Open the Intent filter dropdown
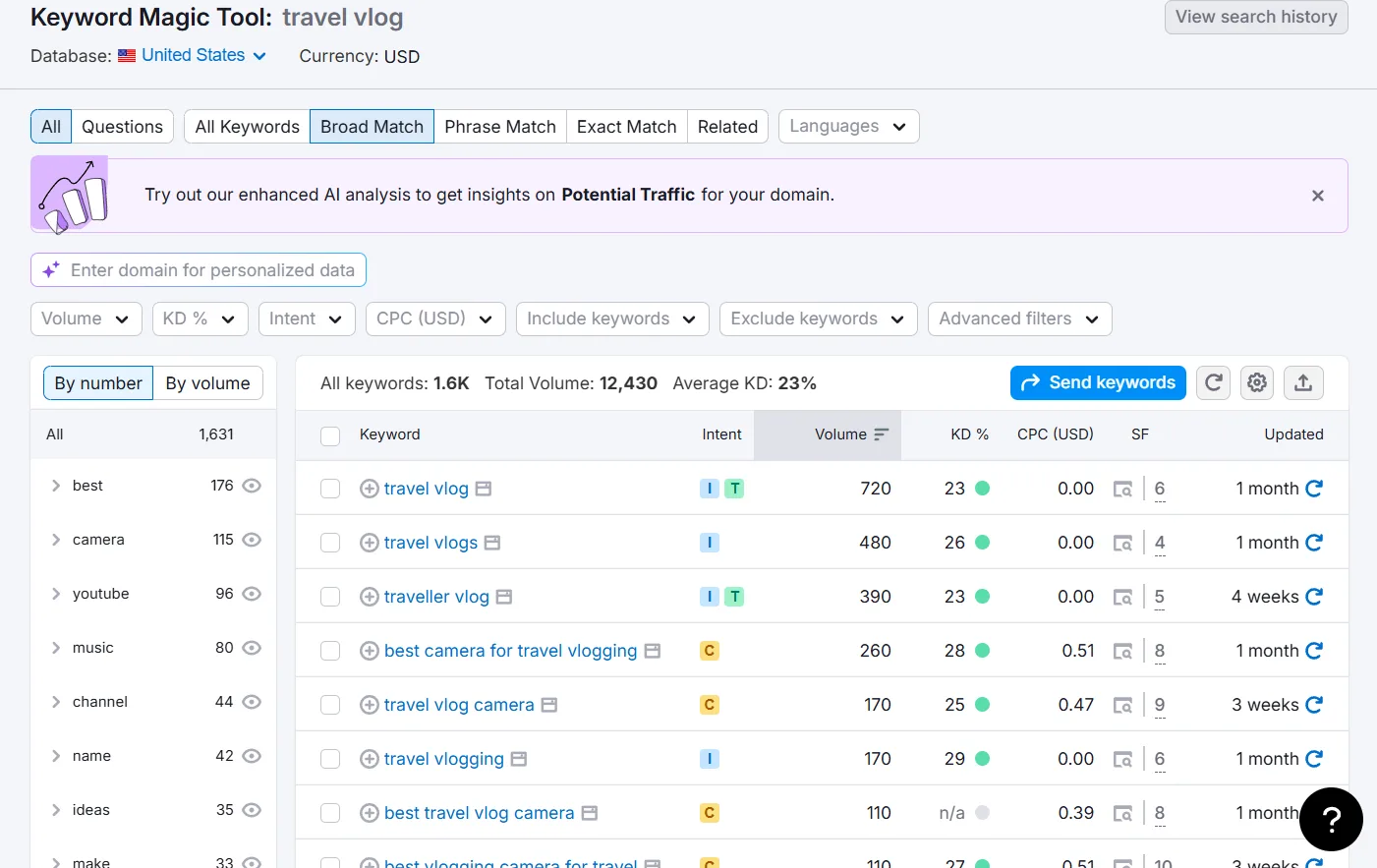 point(307,318)
